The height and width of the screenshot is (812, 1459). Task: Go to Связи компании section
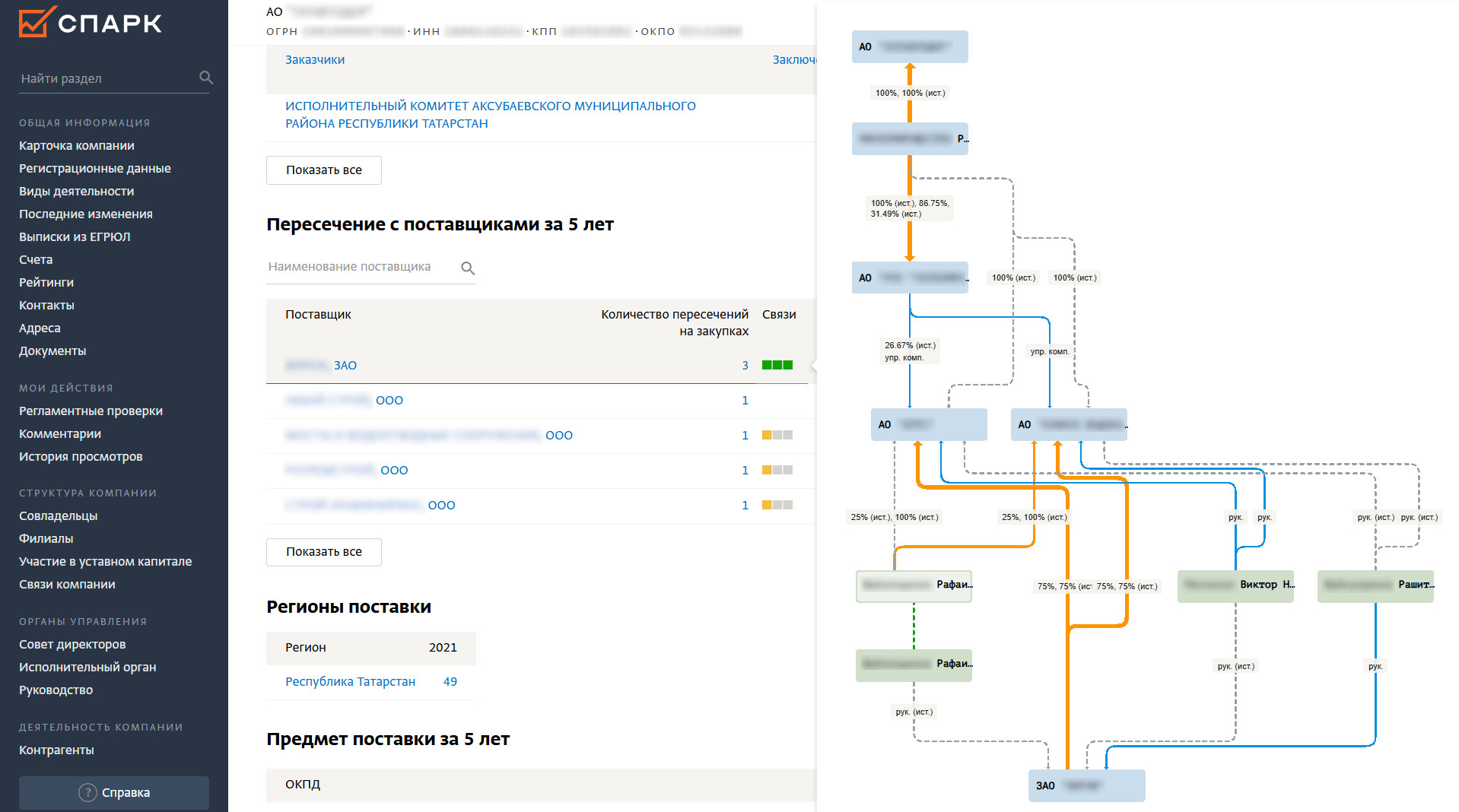pyautogui.click(x=67, y=584)
